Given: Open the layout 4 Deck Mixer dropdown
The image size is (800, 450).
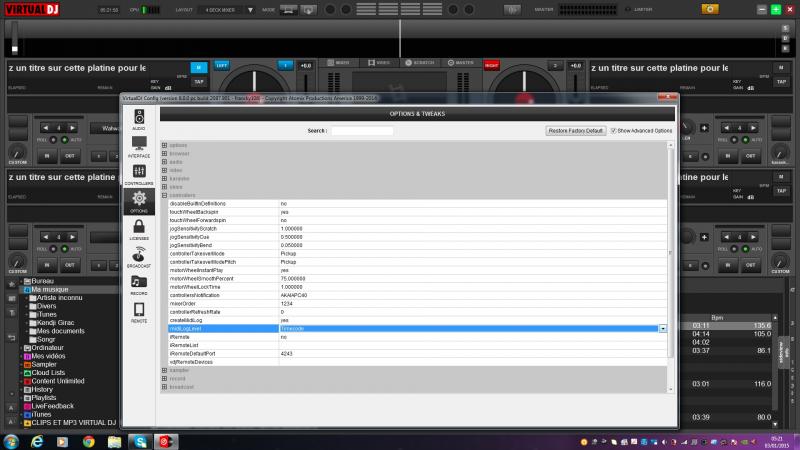Looking at the screenshot, I should pyautogui.click(x=250, y=10).
